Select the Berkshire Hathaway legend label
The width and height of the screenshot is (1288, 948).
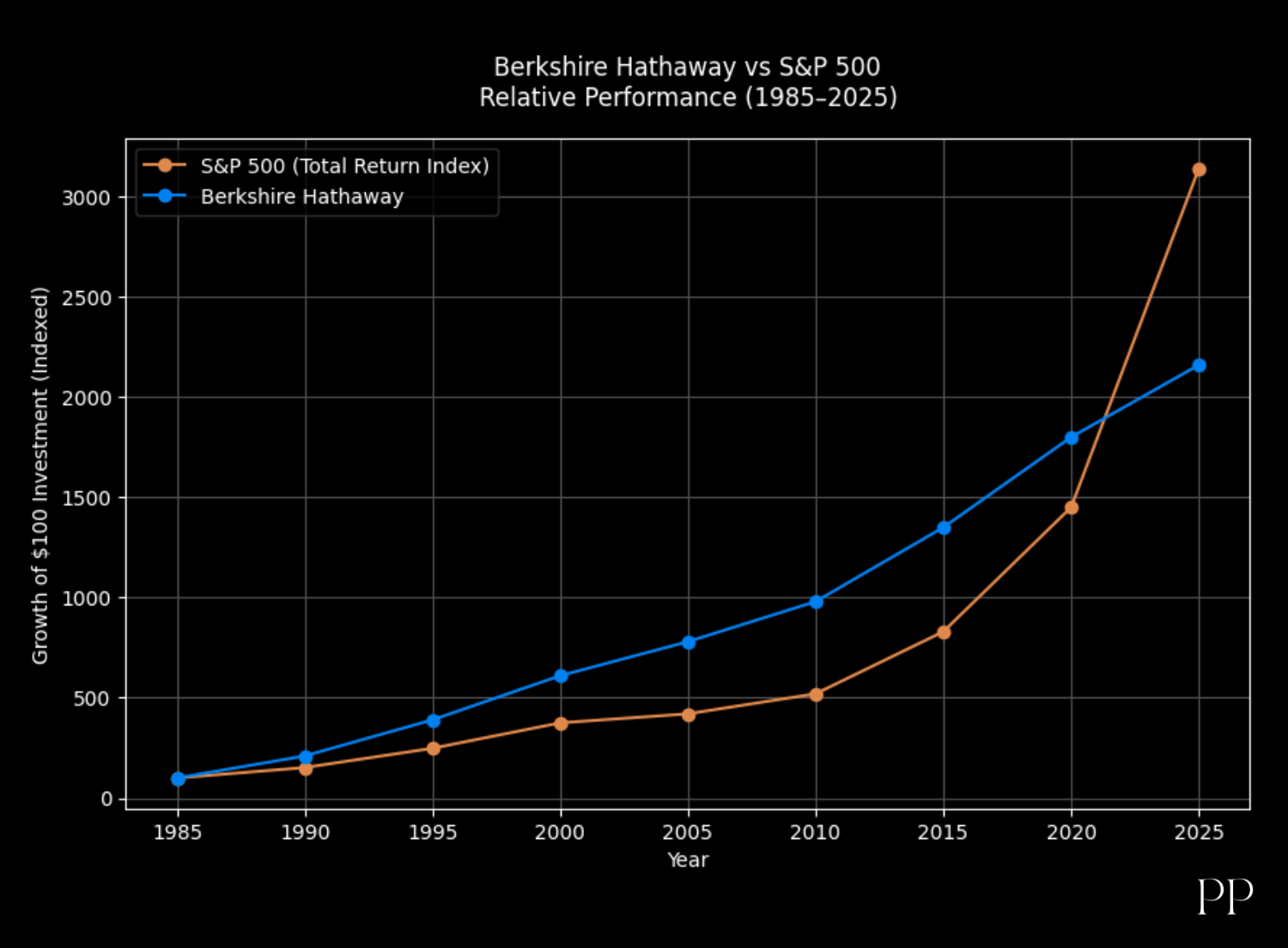point(301,197)
